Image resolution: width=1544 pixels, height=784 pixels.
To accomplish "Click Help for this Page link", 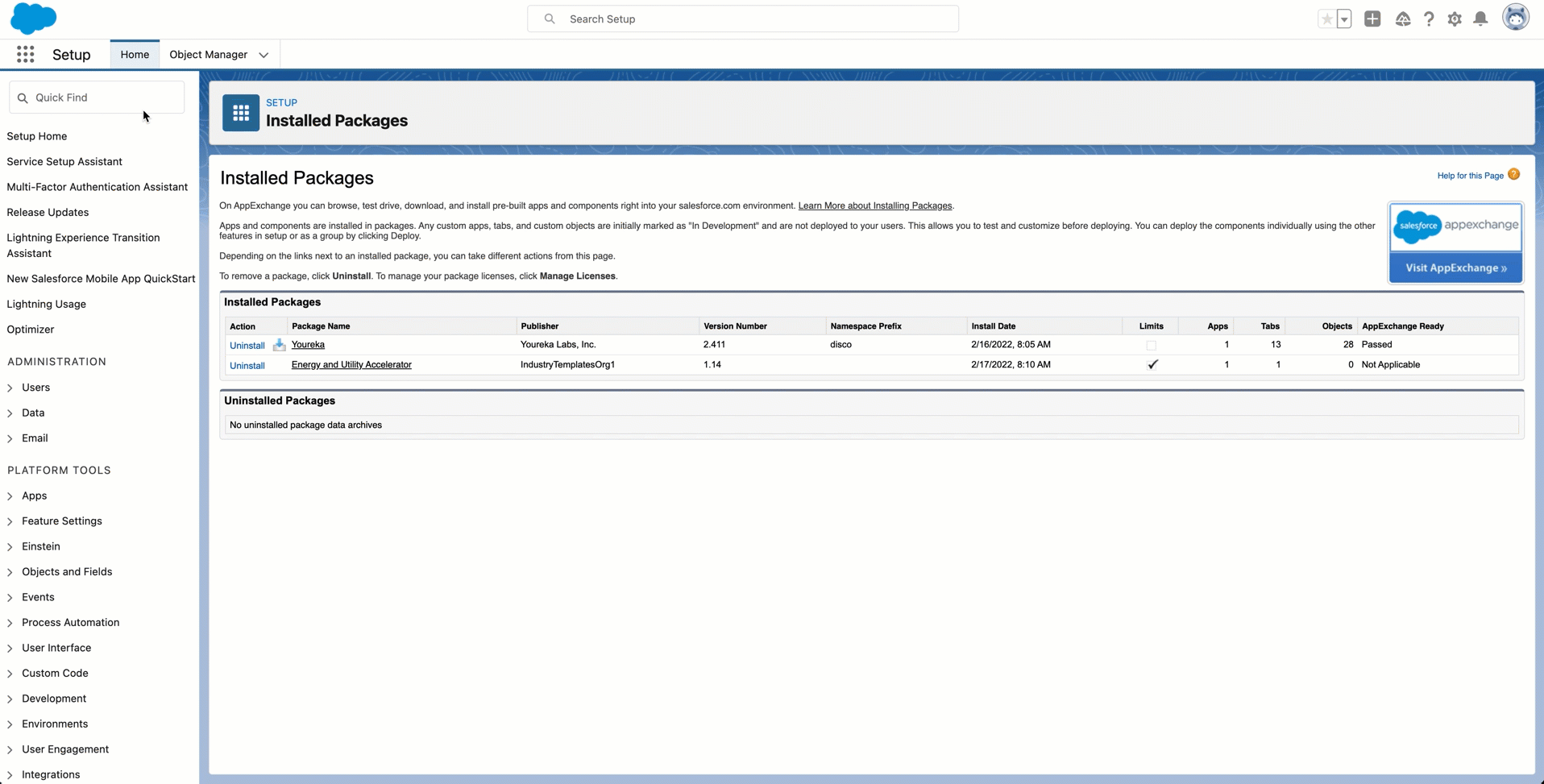I will 1470,176.
